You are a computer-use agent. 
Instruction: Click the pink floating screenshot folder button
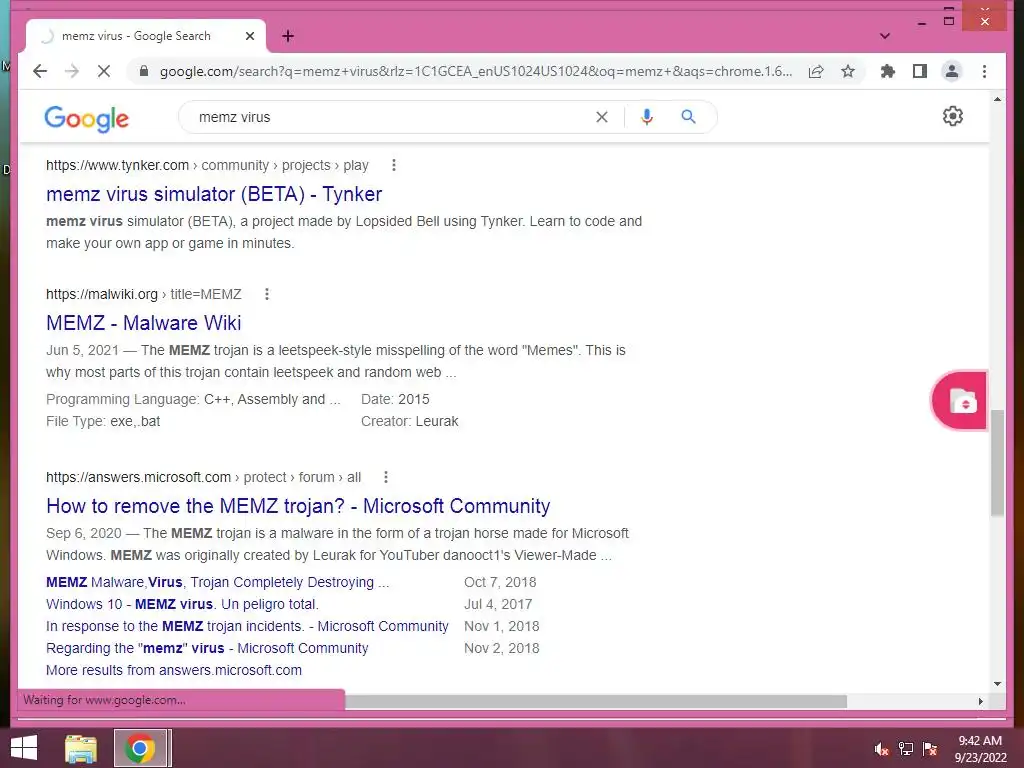[x=960, y=401]
